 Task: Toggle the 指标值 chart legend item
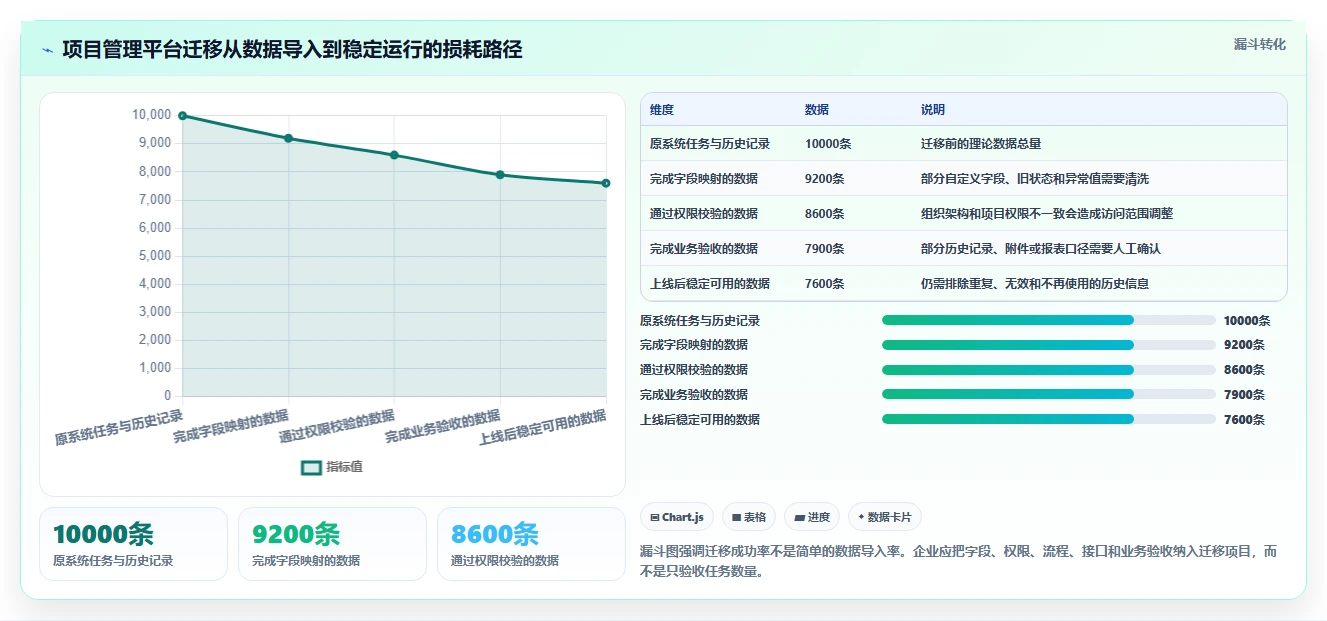coord(332,467)
